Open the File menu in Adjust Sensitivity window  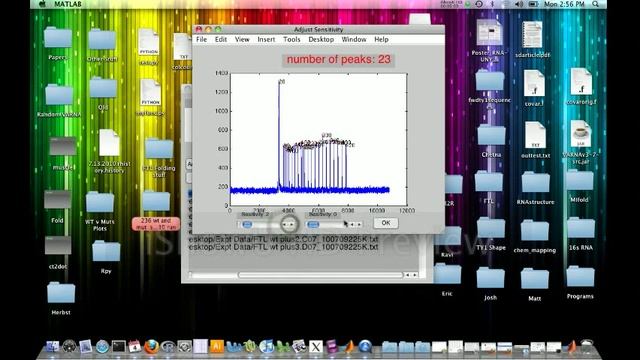tap(202, 39)
